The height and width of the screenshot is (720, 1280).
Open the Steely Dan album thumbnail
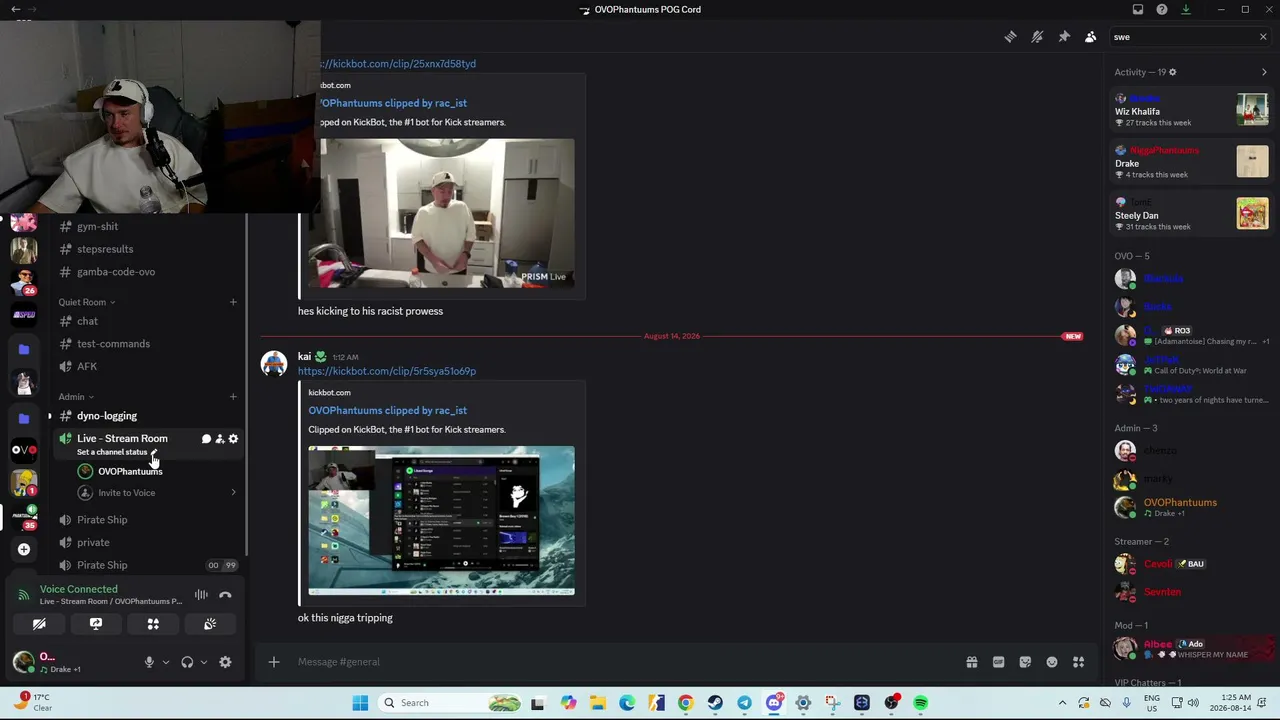point(1252,213)
